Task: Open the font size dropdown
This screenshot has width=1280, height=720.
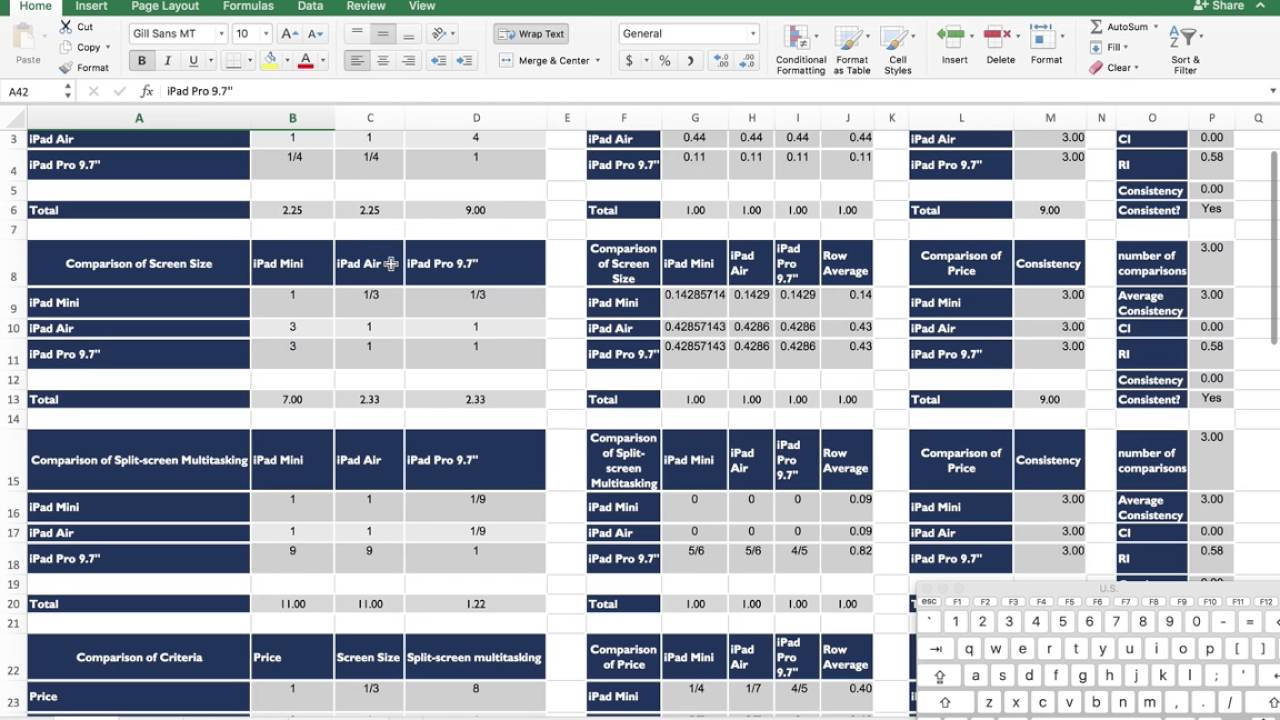Action: pyautogui.click(x=266, y=34)
